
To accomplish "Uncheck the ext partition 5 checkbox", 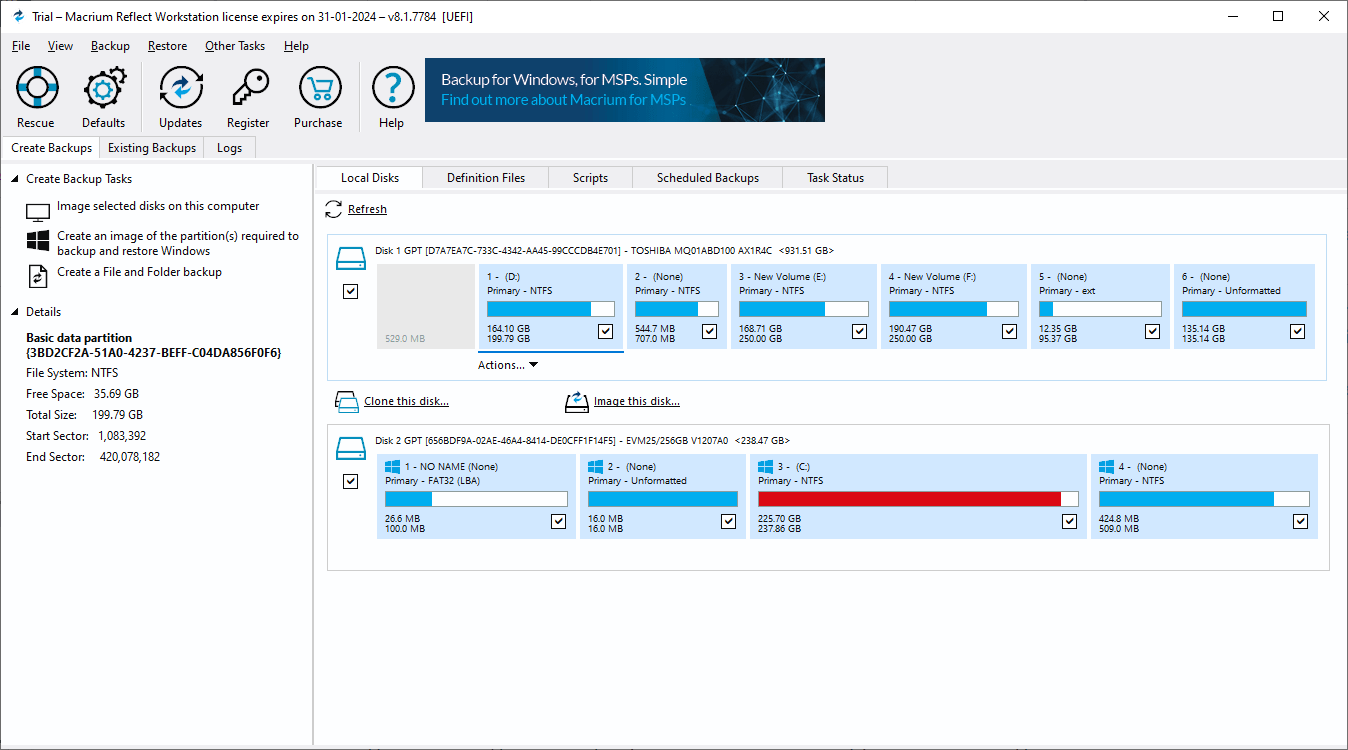I will coord(1152,331).
